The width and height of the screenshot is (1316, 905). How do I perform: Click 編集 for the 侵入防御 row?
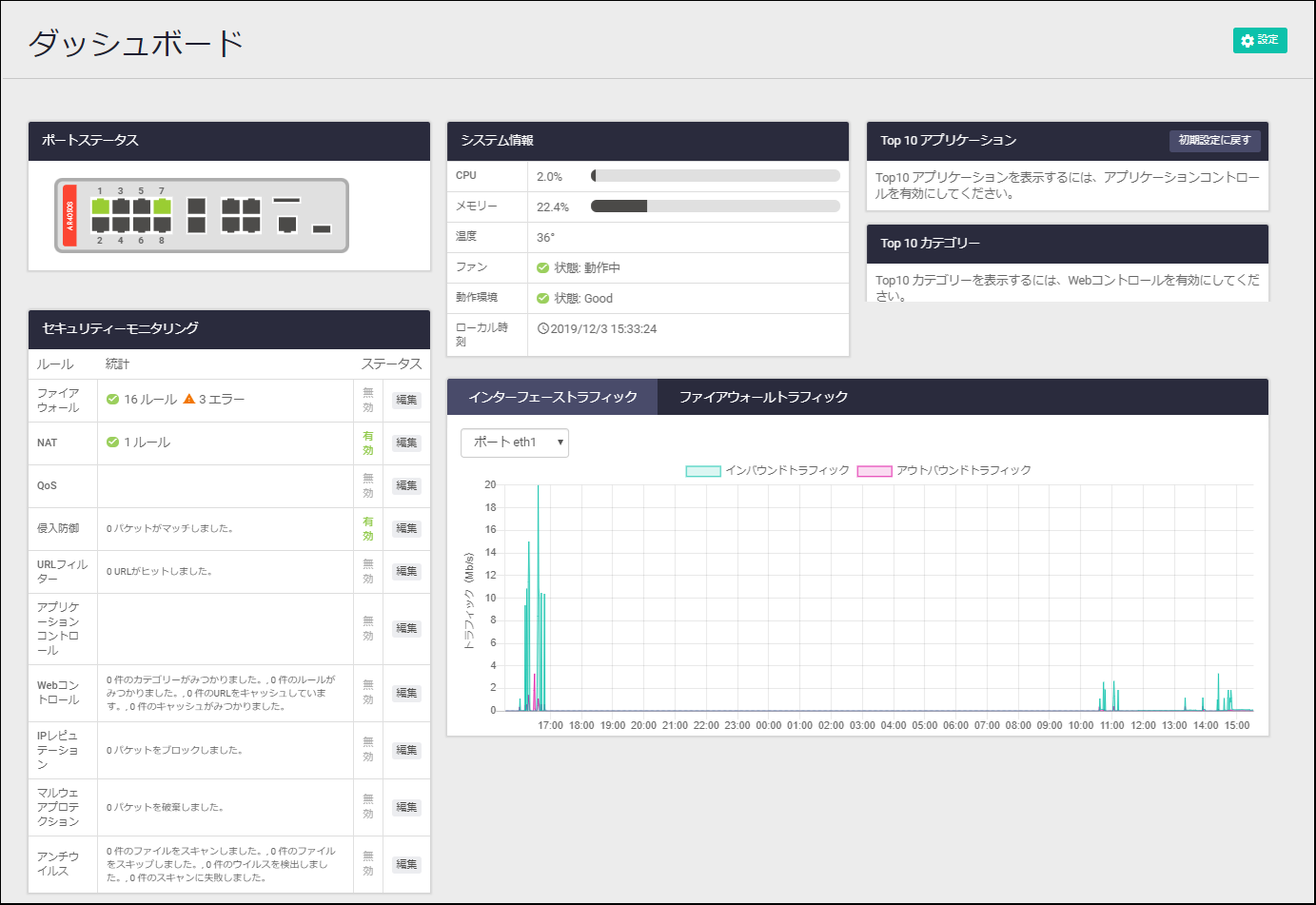(x=406, y=529)
